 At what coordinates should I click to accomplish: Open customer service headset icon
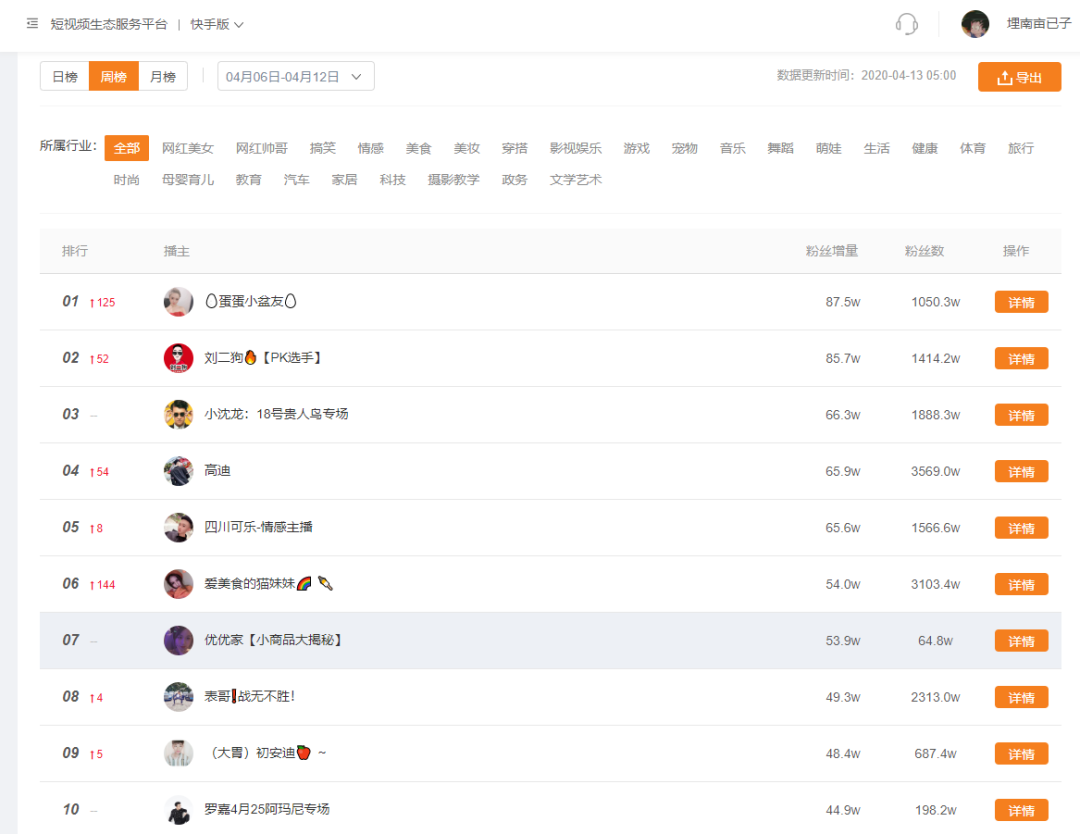pos(906,24)
